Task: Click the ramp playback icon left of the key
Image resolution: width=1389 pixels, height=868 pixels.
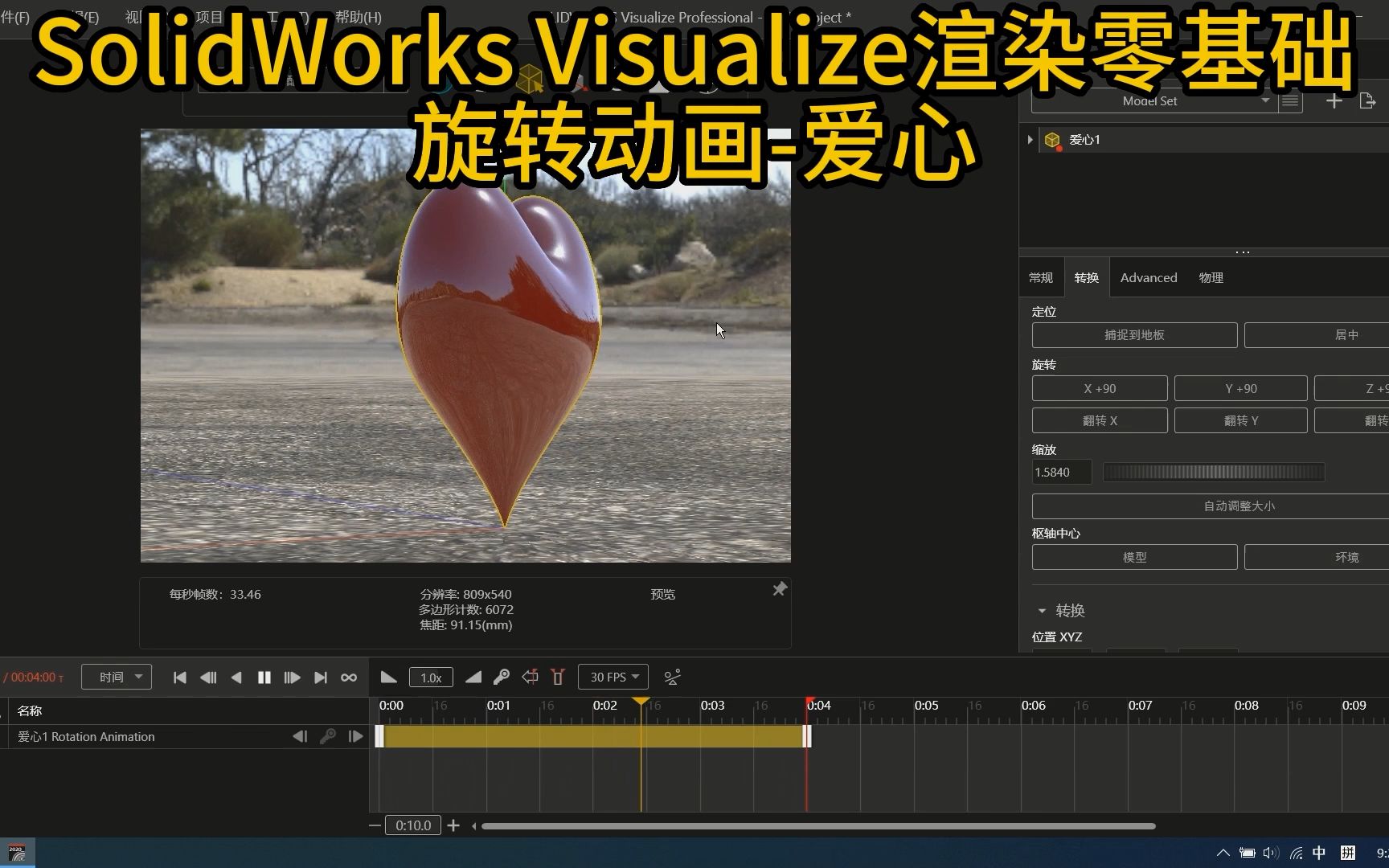Action: (473, 677)
